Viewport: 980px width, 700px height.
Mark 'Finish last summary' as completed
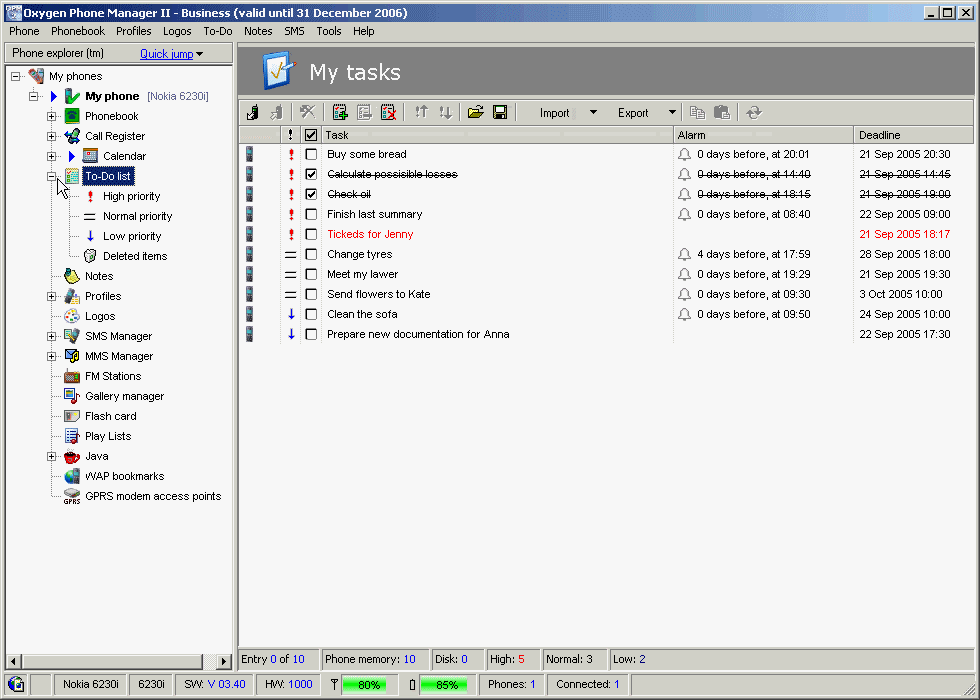click(x=311, y=214)
